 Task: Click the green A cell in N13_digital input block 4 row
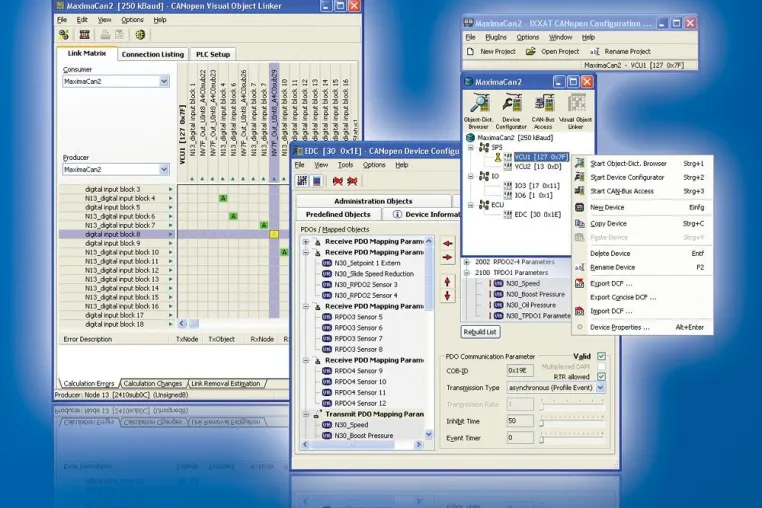(x=223, y=198)
